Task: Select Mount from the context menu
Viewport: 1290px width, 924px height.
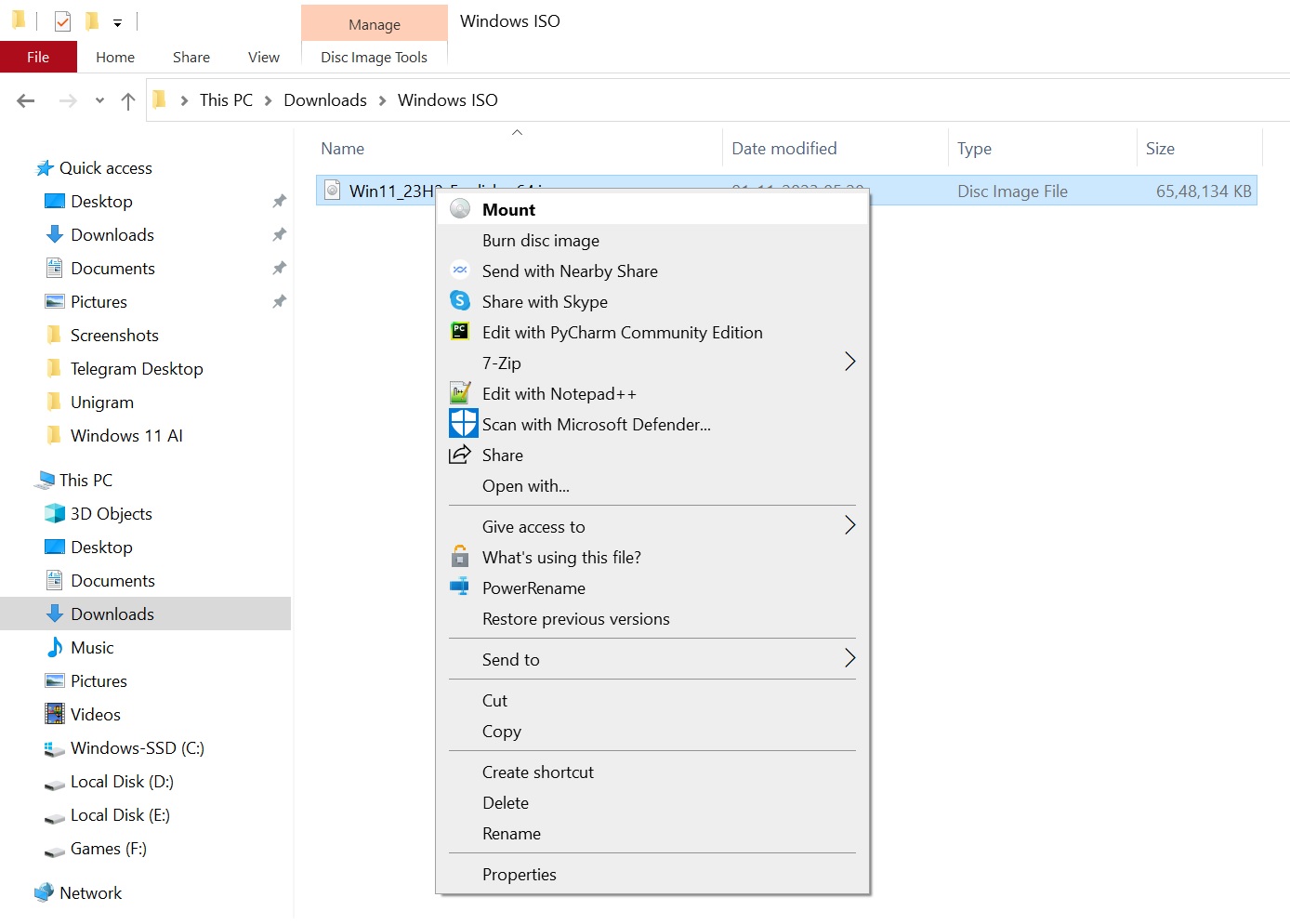Action: pyautogui.click(x=508, y=209)
